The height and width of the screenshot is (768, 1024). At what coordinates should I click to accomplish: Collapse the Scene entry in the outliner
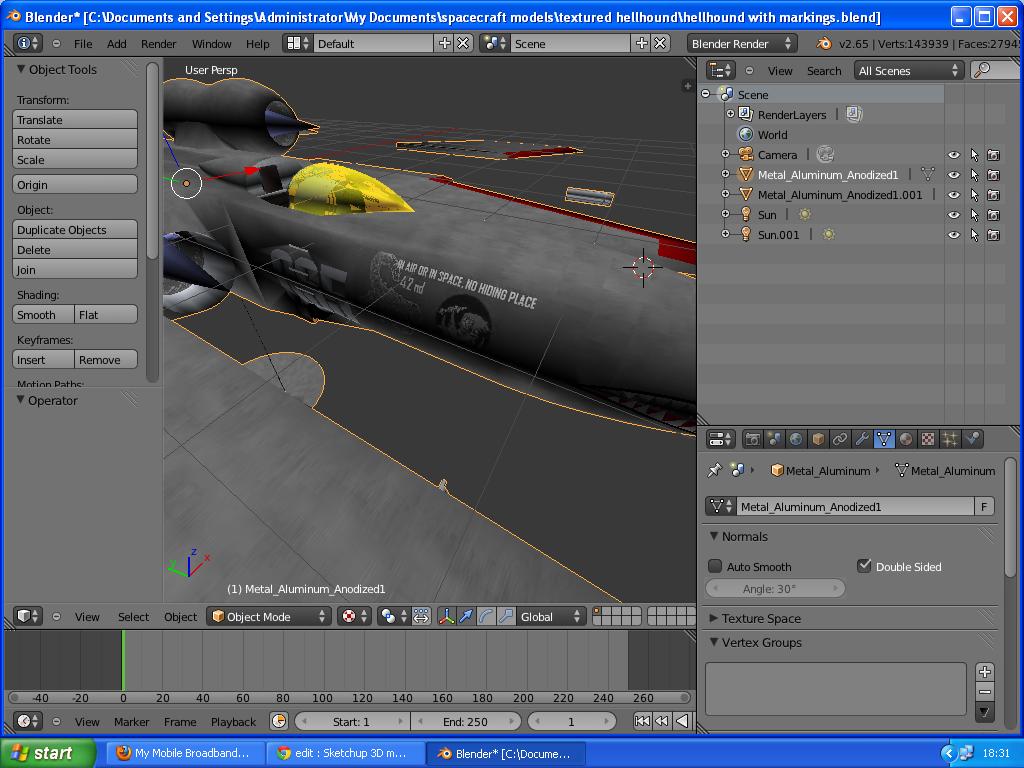(x=708, y=94)
